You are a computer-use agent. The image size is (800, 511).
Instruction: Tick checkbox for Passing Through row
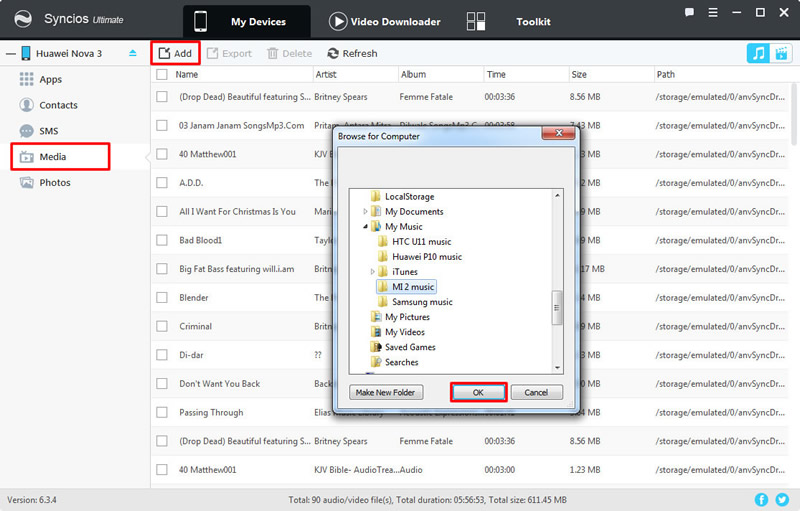coord(162,412)
